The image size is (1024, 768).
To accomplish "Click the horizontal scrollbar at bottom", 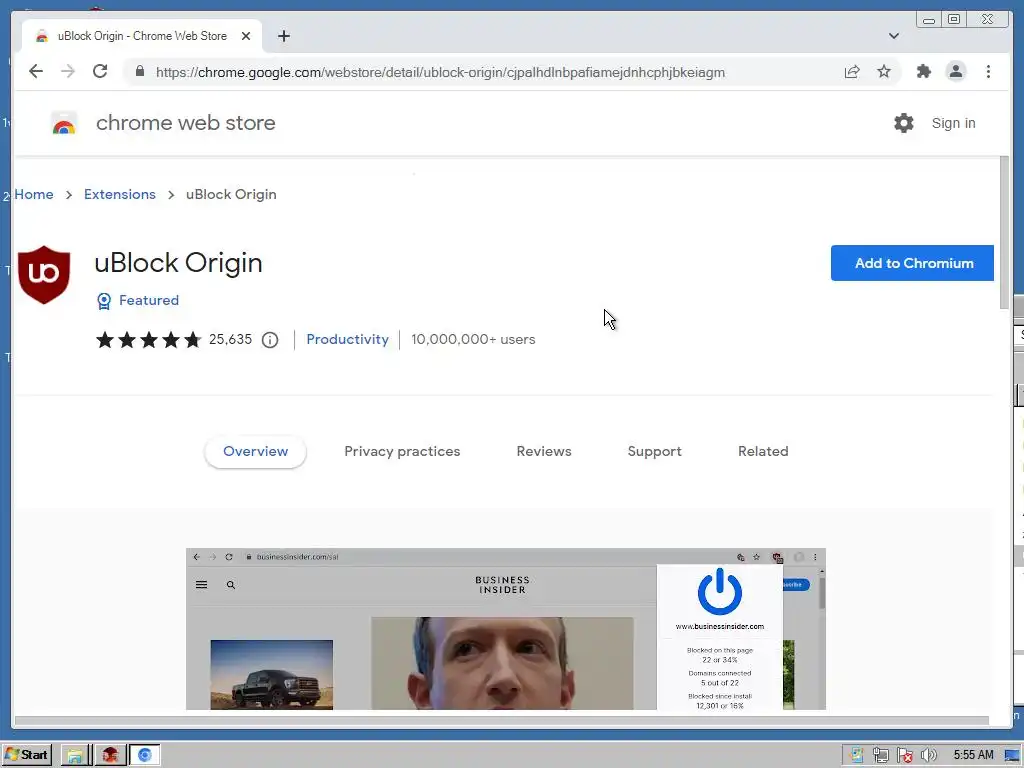I will pos(502,720).
